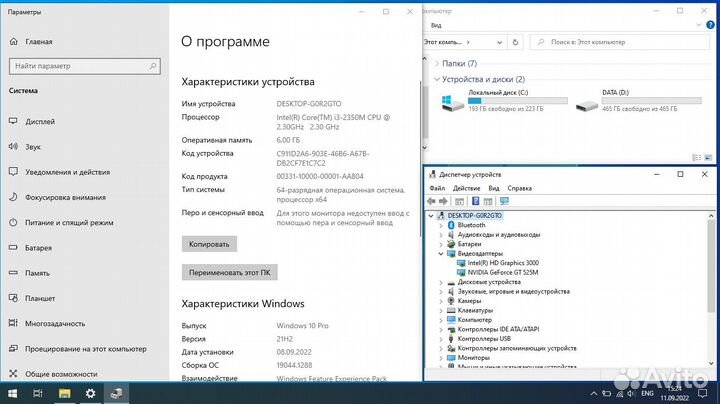The width and height of the screenshot is (720, 404).
Task: Click the Копировать button
Action: [209, 244]
